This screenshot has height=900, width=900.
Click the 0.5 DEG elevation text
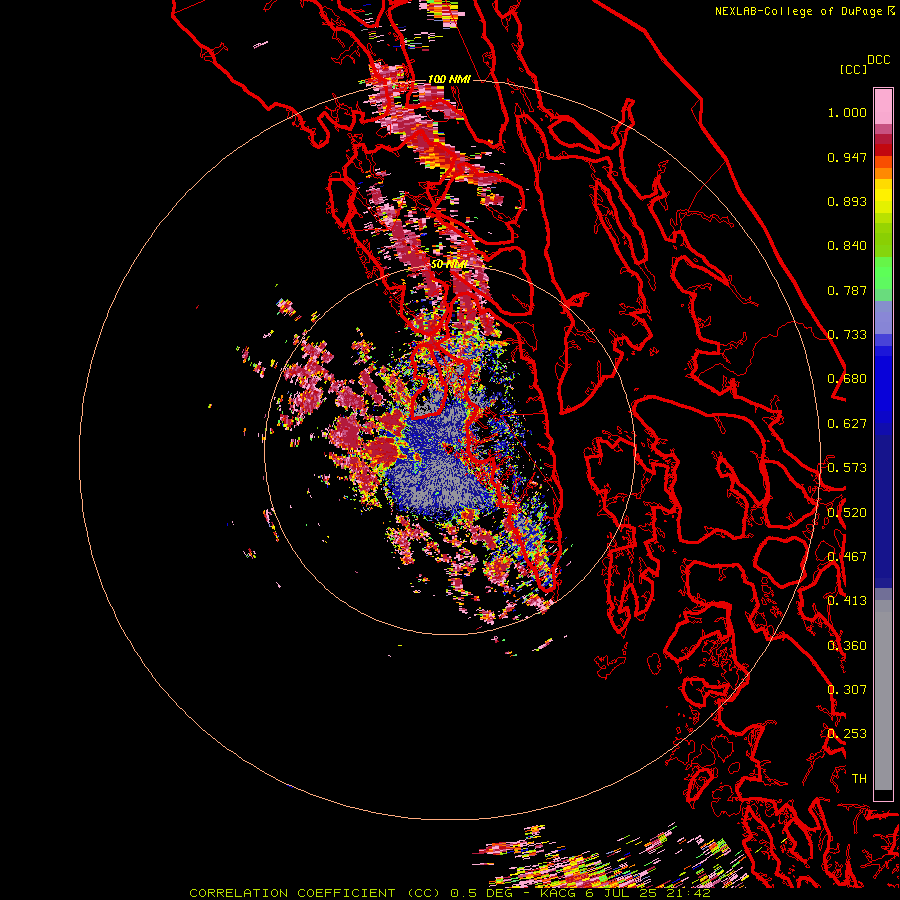(480, 893)
